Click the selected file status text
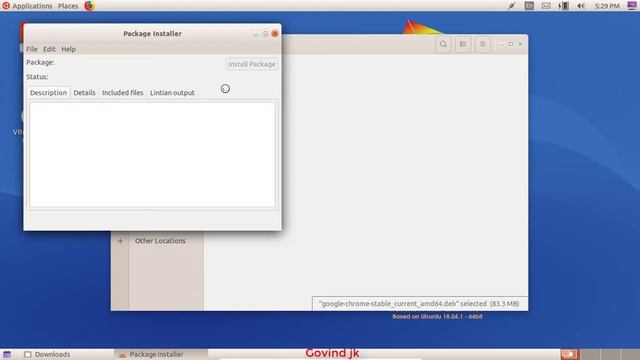 point(419,304)
